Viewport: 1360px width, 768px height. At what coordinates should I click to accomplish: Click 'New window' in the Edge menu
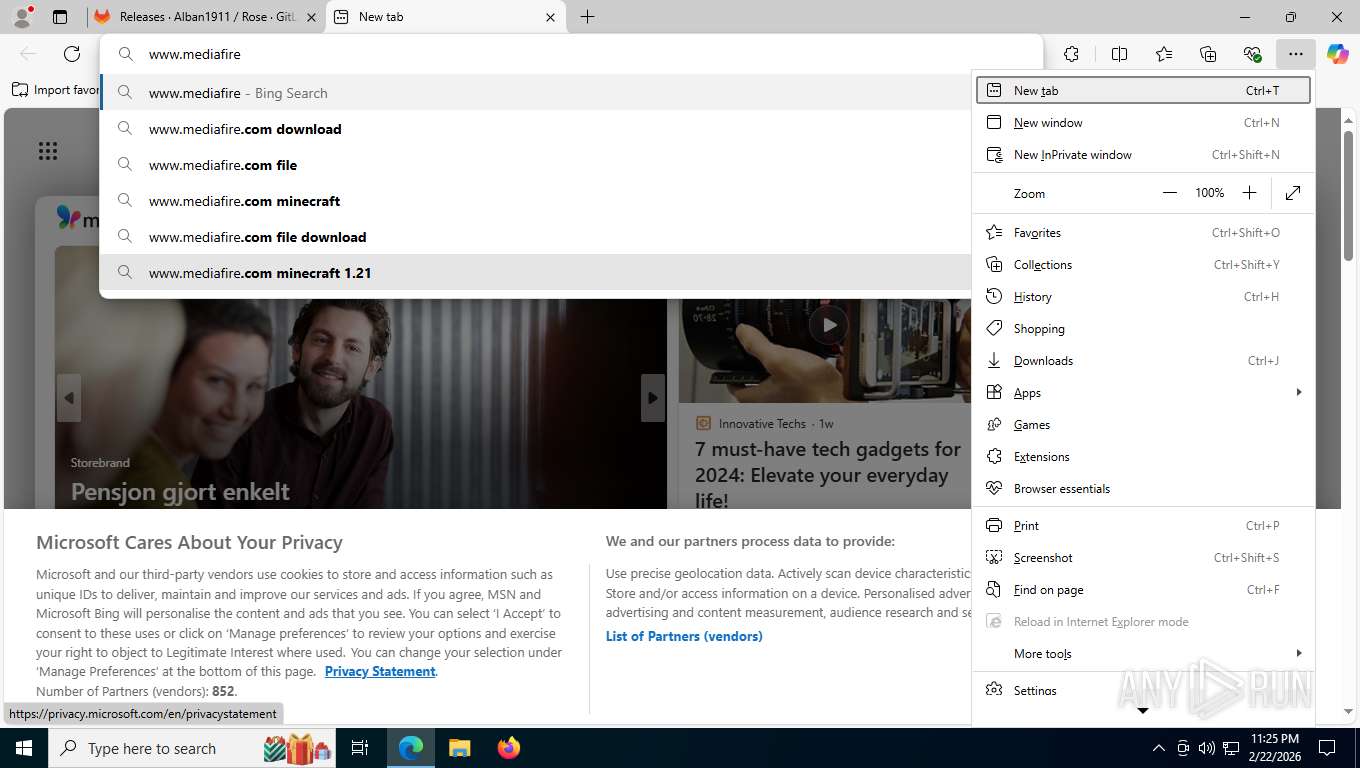pyautogui.click(x=1143, y=122)
